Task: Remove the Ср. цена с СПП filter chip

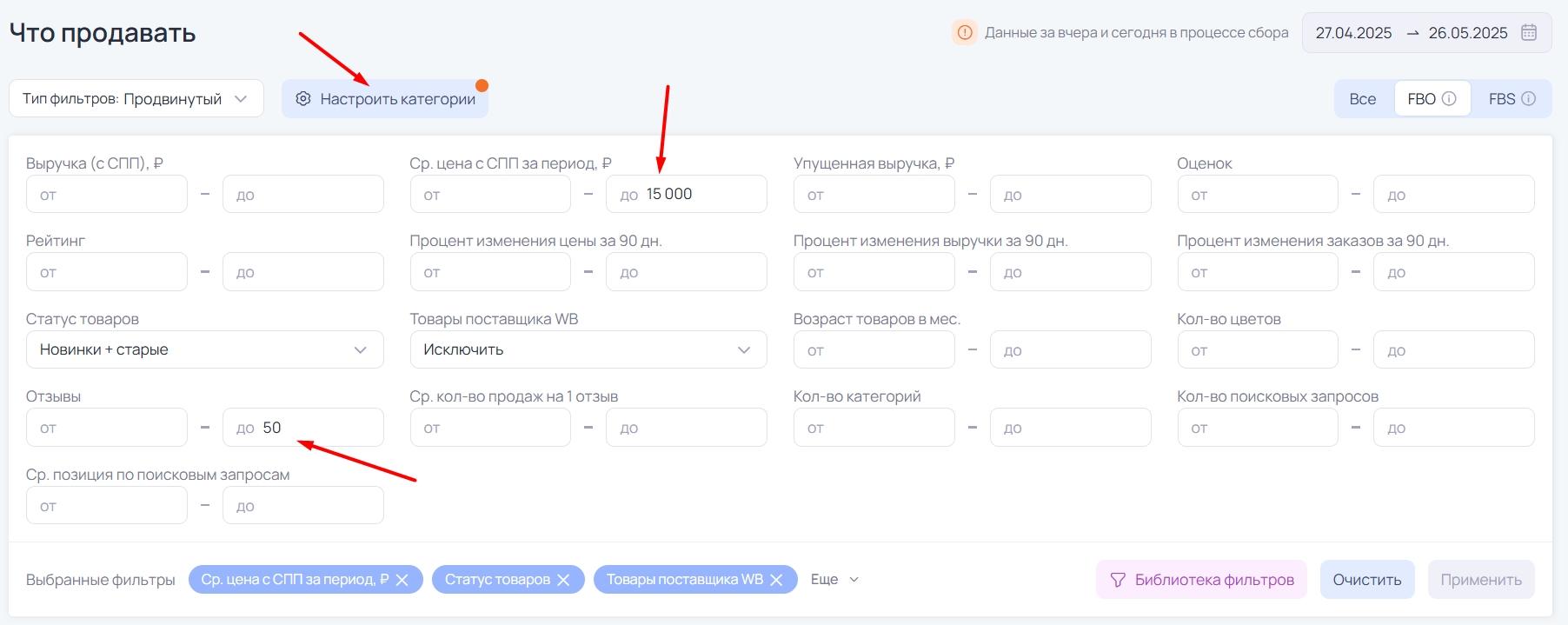Action: 402,580
